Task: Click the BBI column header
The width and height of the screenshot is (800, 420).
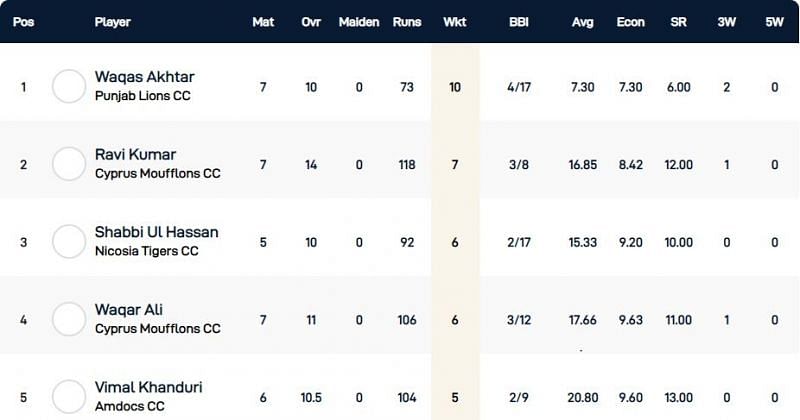Action: point(518,22)
